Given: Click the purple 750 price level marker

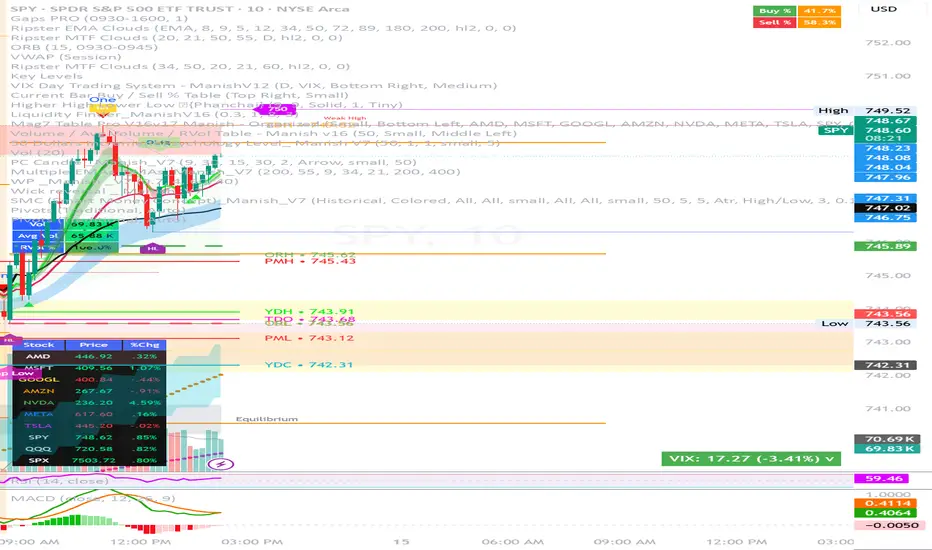Looking at the screenshot, I should click(277, 109).
